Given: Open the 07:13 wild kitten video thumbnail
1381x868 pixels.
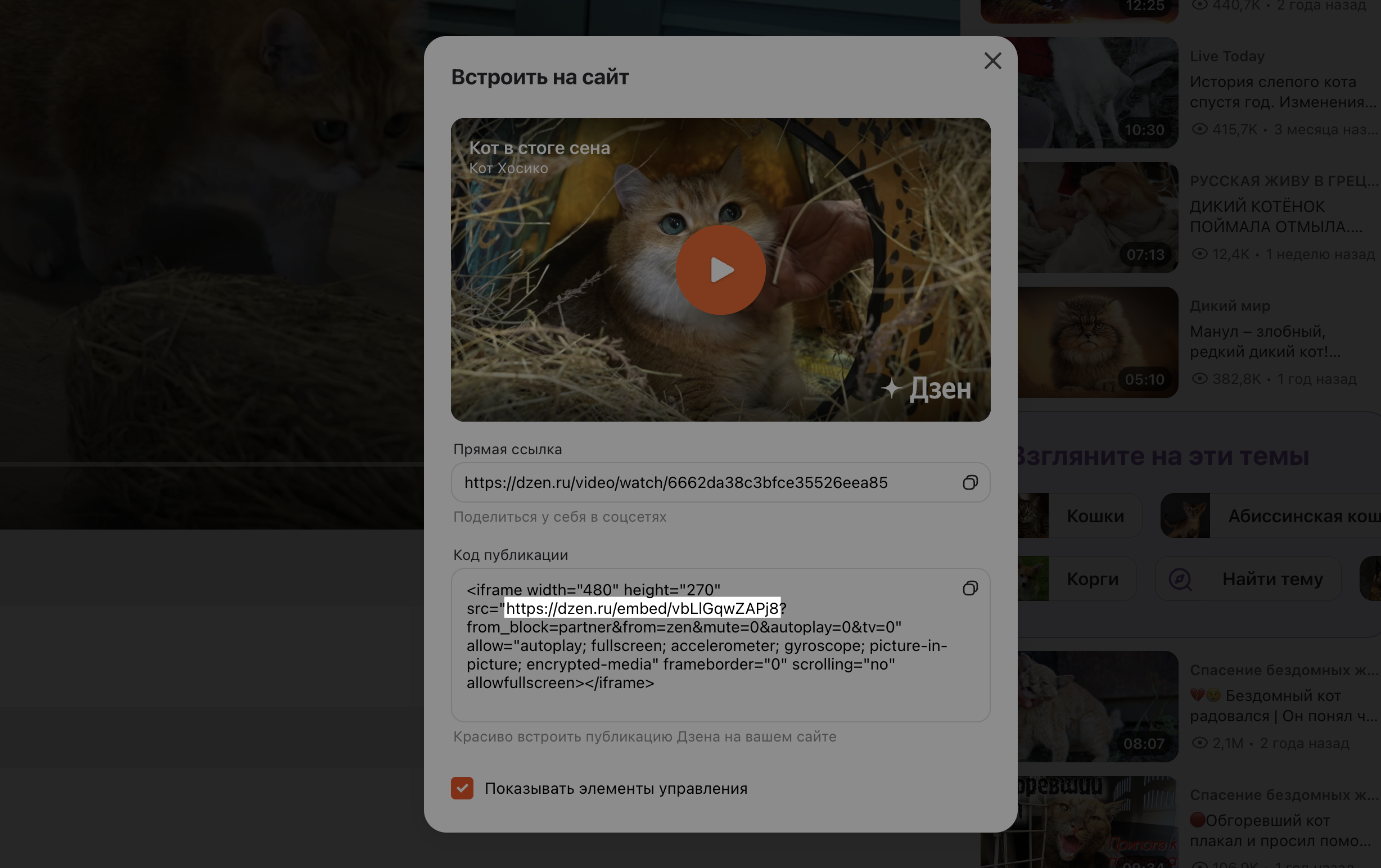Looking at the screenshot, I should click(1098, 218).
